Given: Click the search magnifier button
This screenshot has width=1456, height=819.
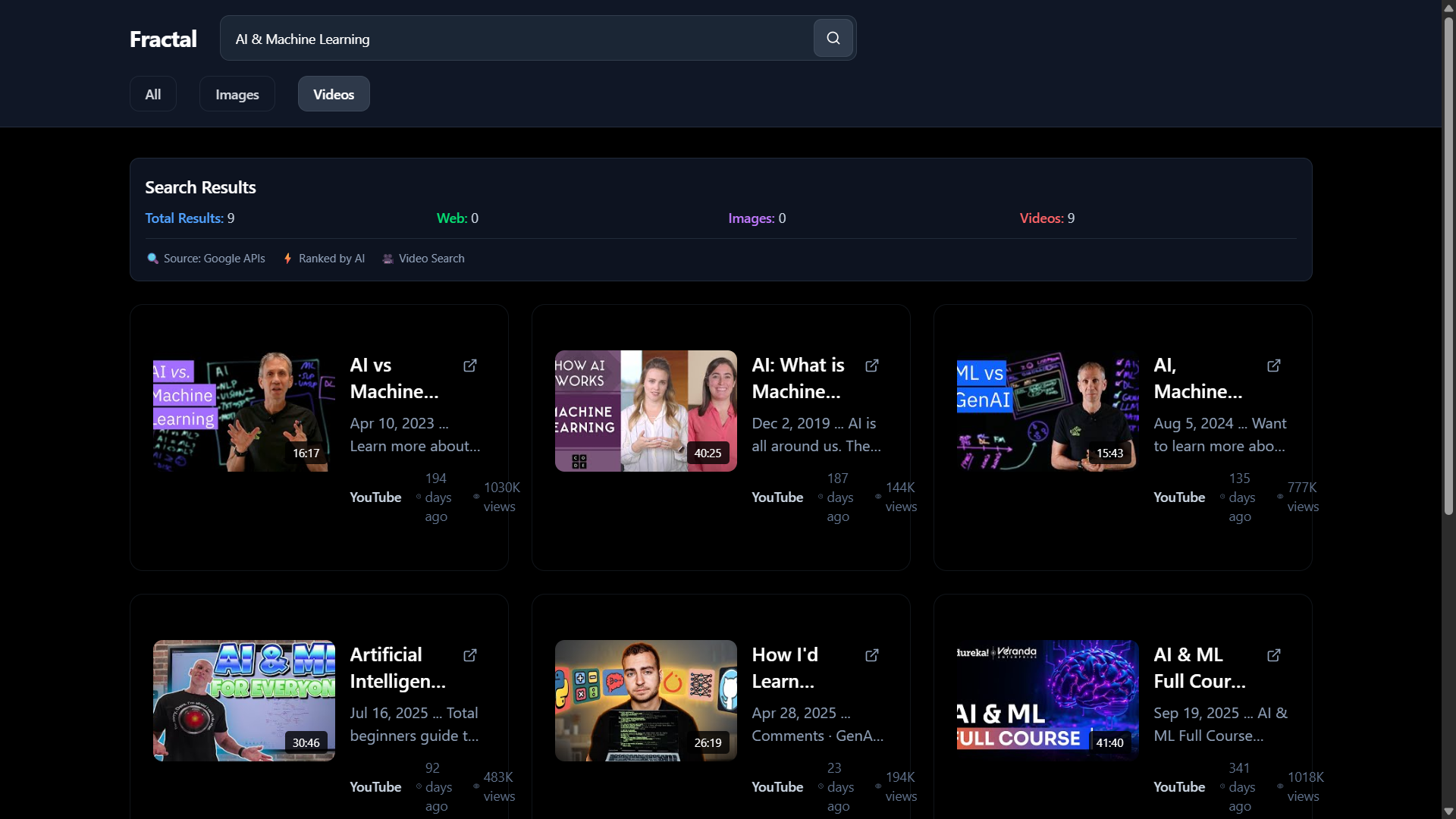Looking at the screenshot, I should (x=833, y=38).
